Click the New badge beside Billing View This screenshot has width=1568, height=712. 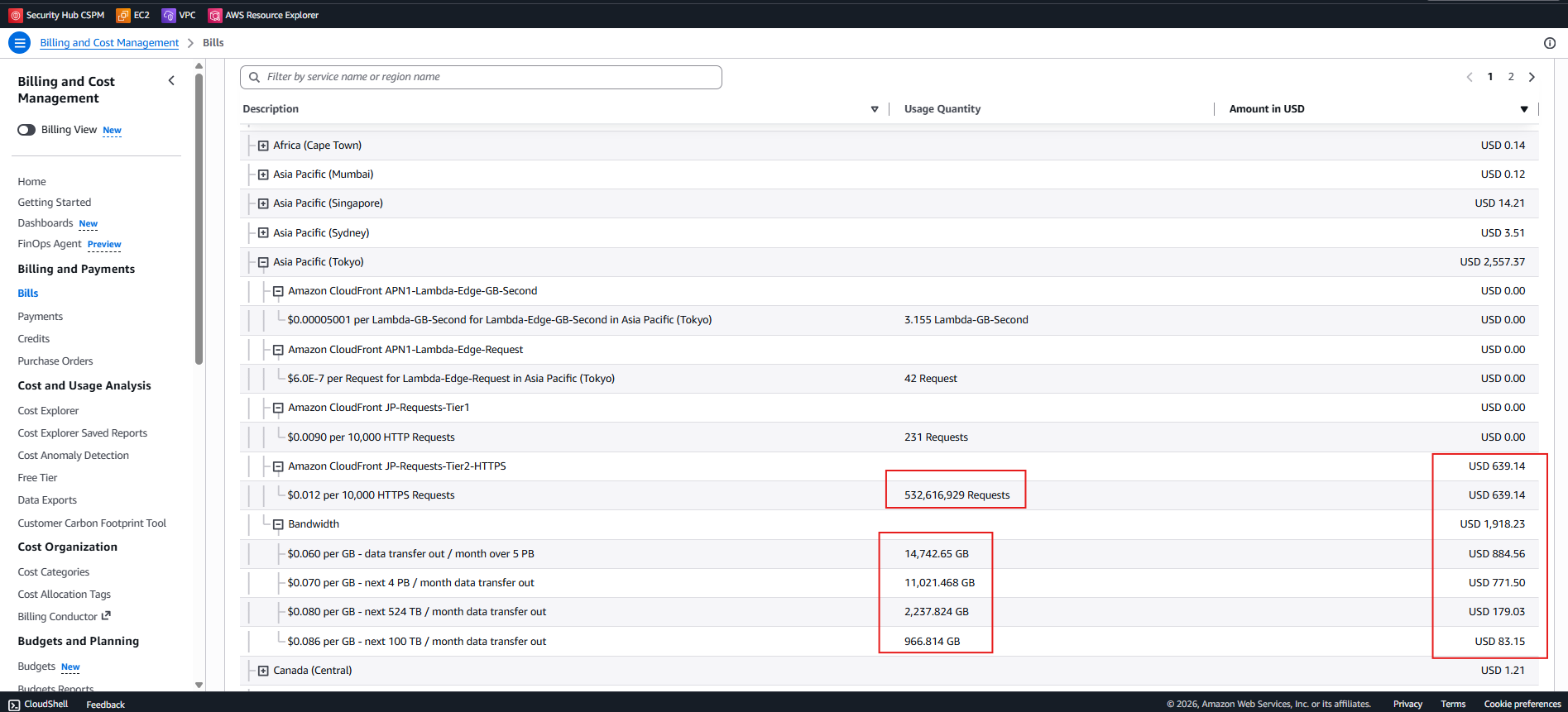coord(113,131)
